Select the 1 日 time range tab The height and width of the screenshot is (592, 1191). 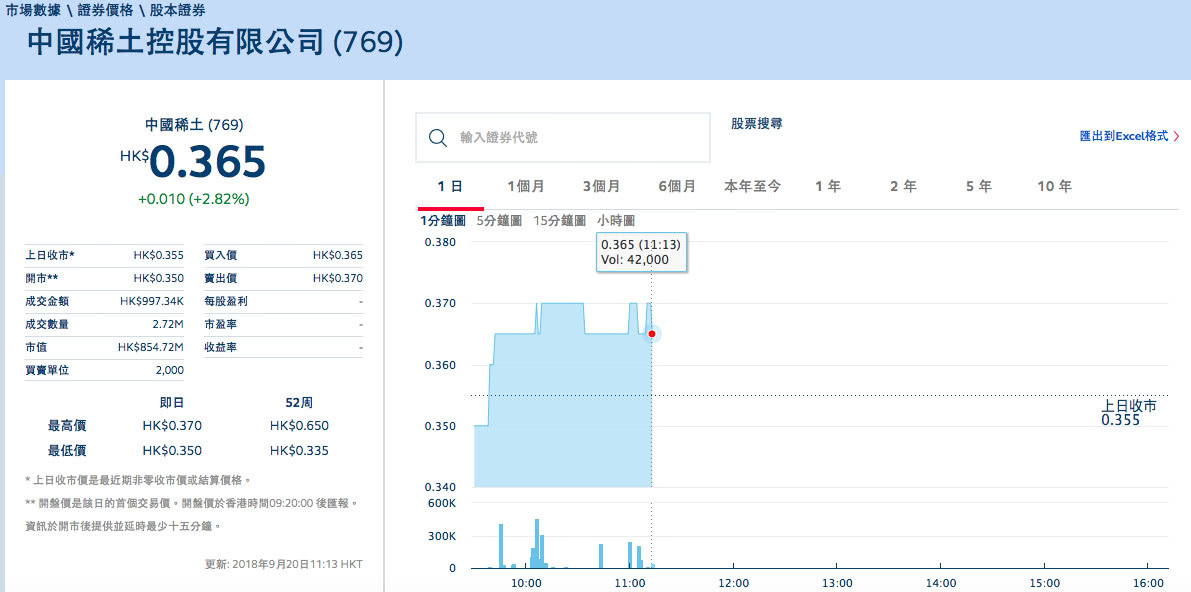[x=450, y=187]
